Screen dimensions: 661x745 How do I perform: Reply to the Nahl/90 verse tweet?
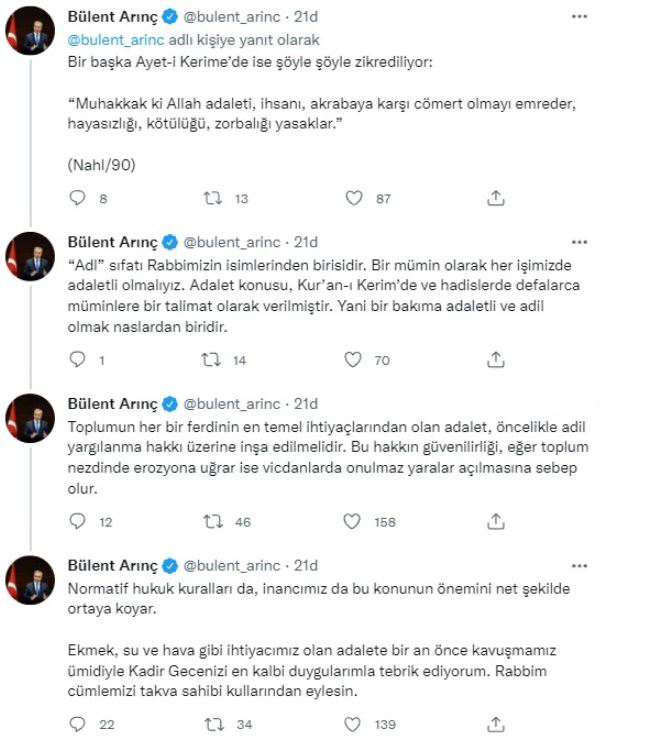(80, 199)
